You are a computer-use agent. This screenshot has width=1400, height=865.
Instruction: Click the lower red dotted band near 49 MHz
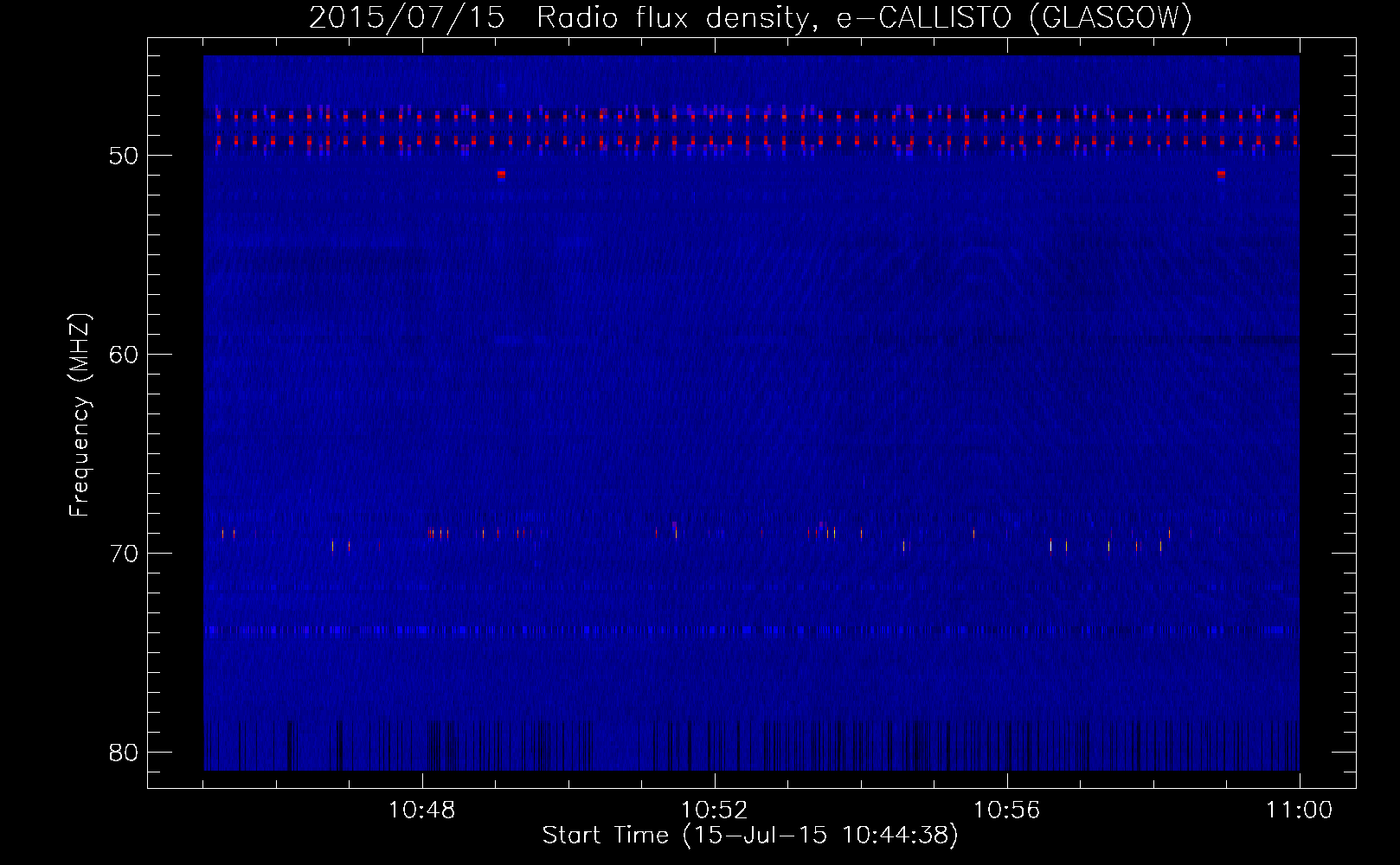pyautogui.click(x=751, y=140)
